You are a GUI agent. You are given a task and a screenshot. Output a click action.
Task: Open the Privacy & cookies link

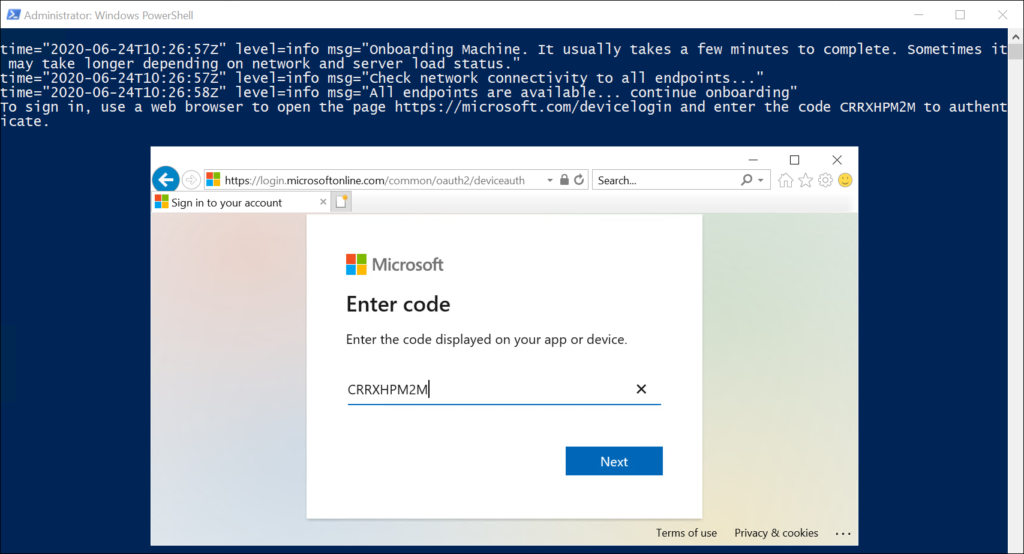[776, 533]
